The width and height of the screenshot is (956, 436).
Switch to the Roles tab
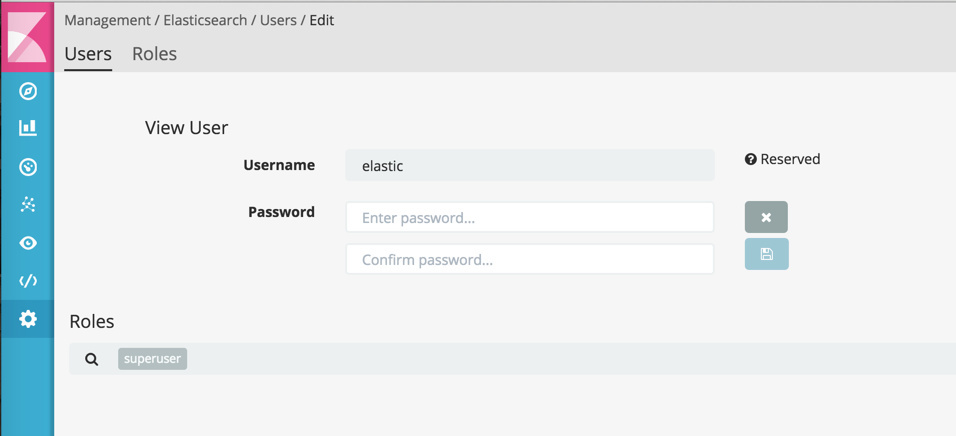(x=154, y=54)
